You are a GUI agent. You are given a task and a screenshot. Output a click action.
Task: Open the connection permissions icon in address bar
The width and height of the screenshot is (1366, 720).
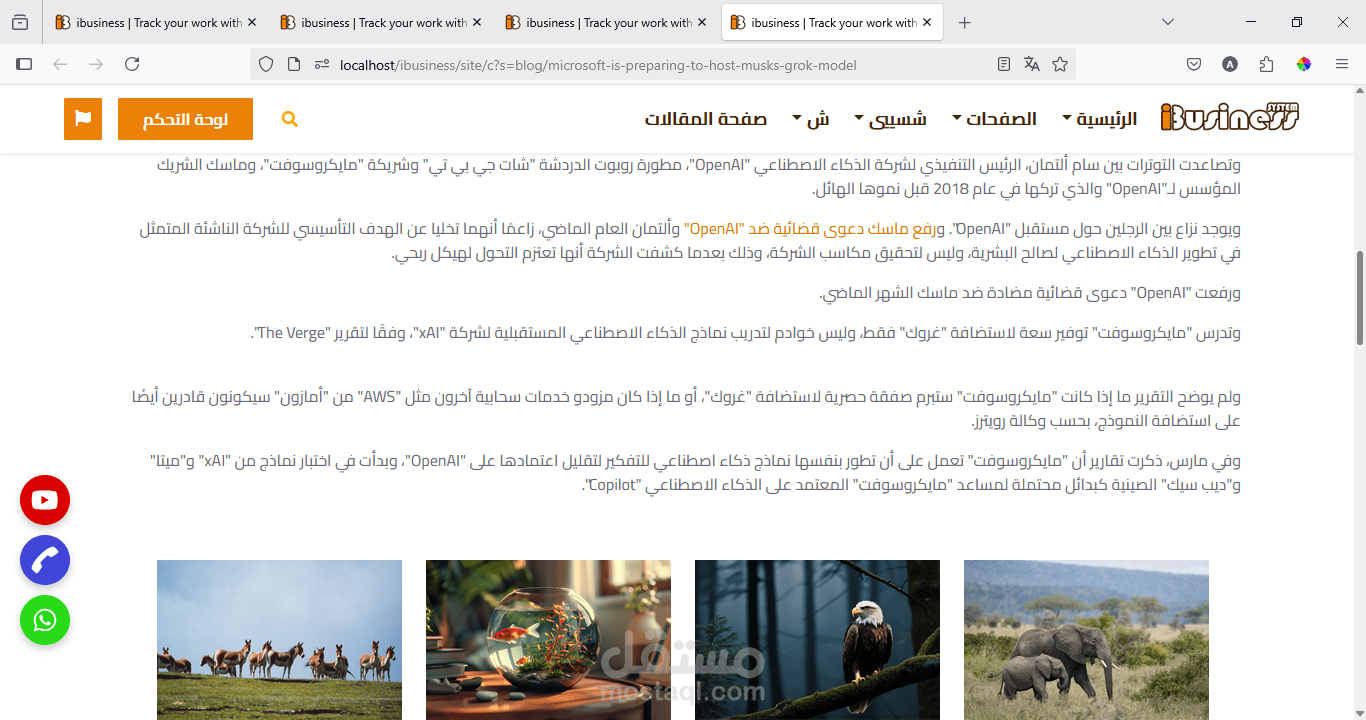coord(322,64)
